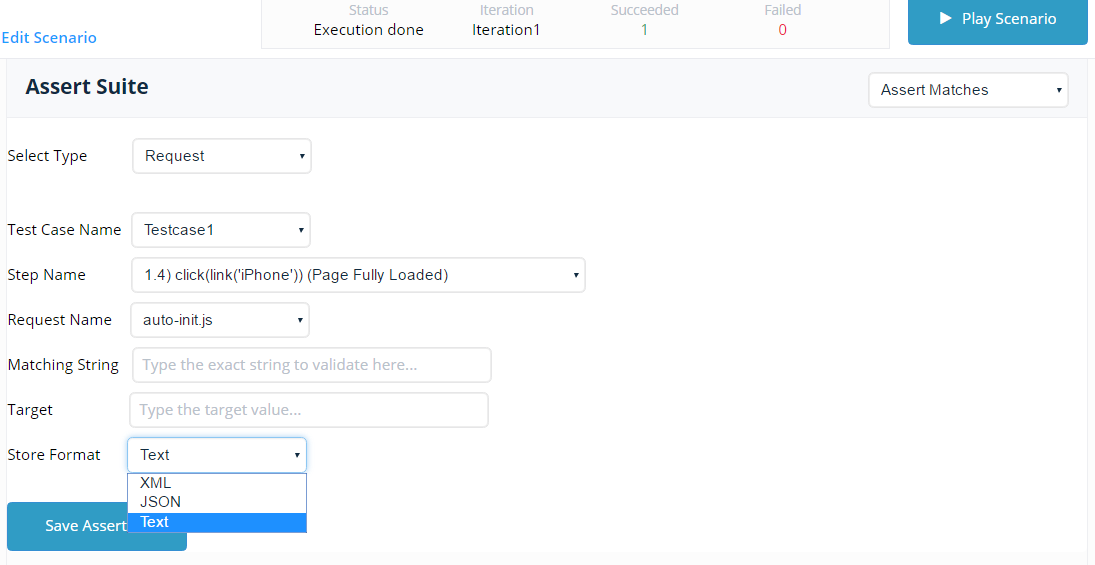Image resolution: width=1095 pixels, height=565 pixels.
Task: Open the Edit Scenario link
Action: click(x=49, y=38)
